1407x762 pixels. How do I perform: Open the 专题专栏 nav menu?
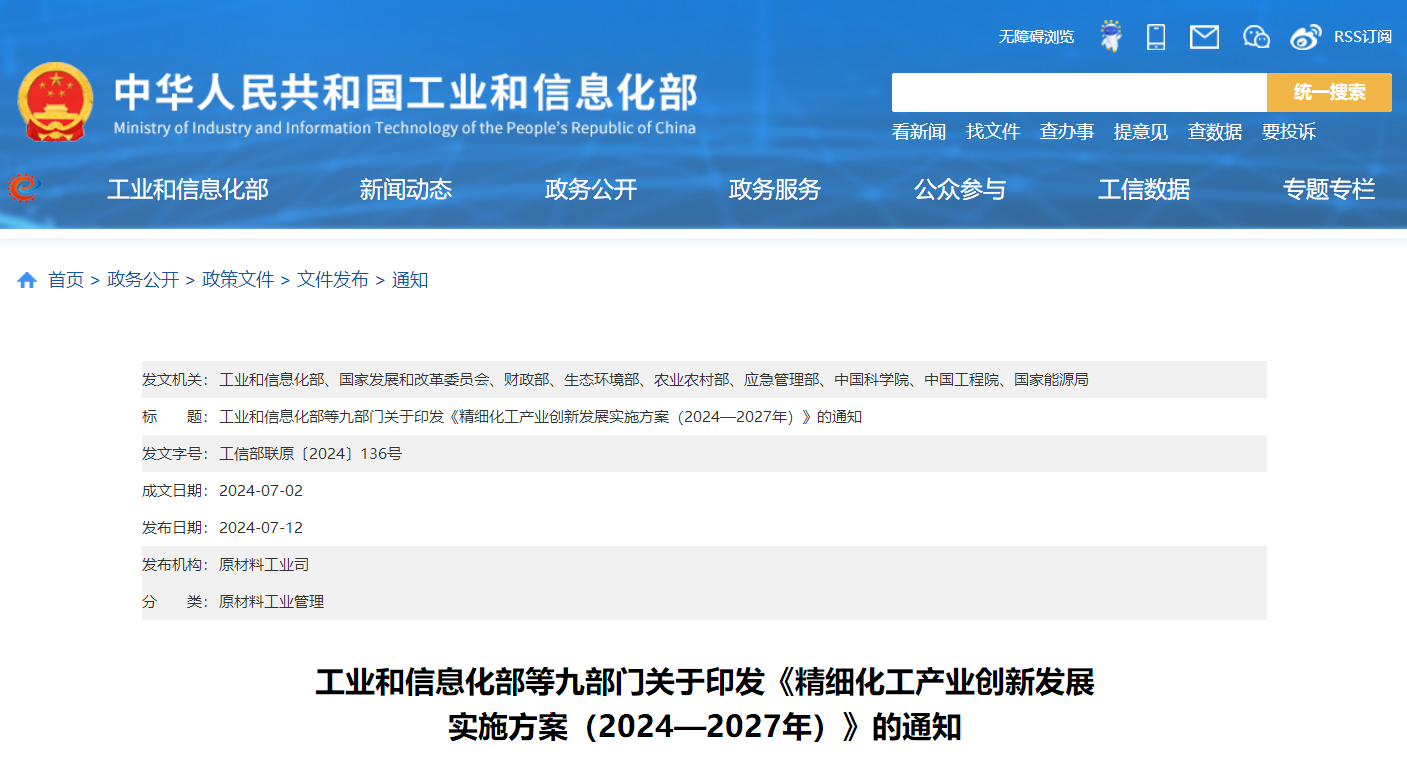click(1329, 189)
